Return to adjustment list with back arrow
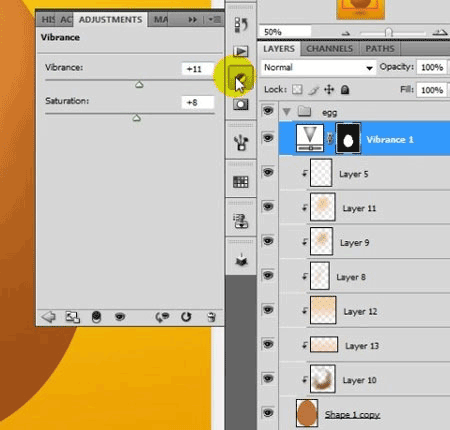Image resolution: width=450 pixels, height=430 pixels. (x=49, y=317)
